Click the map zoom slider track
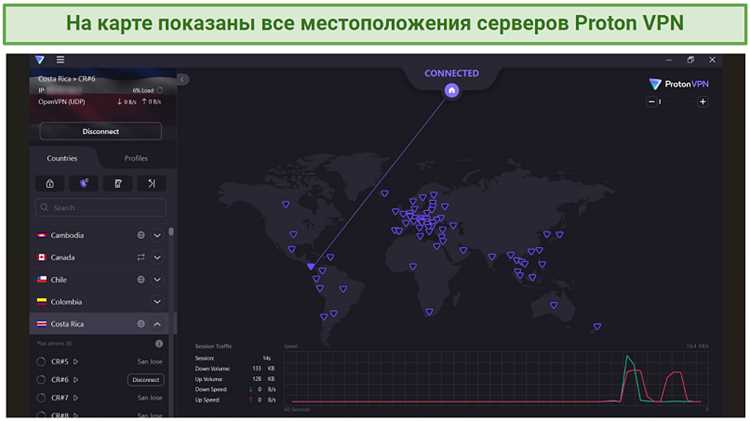The image size is (750, 421). click(678, 101)
